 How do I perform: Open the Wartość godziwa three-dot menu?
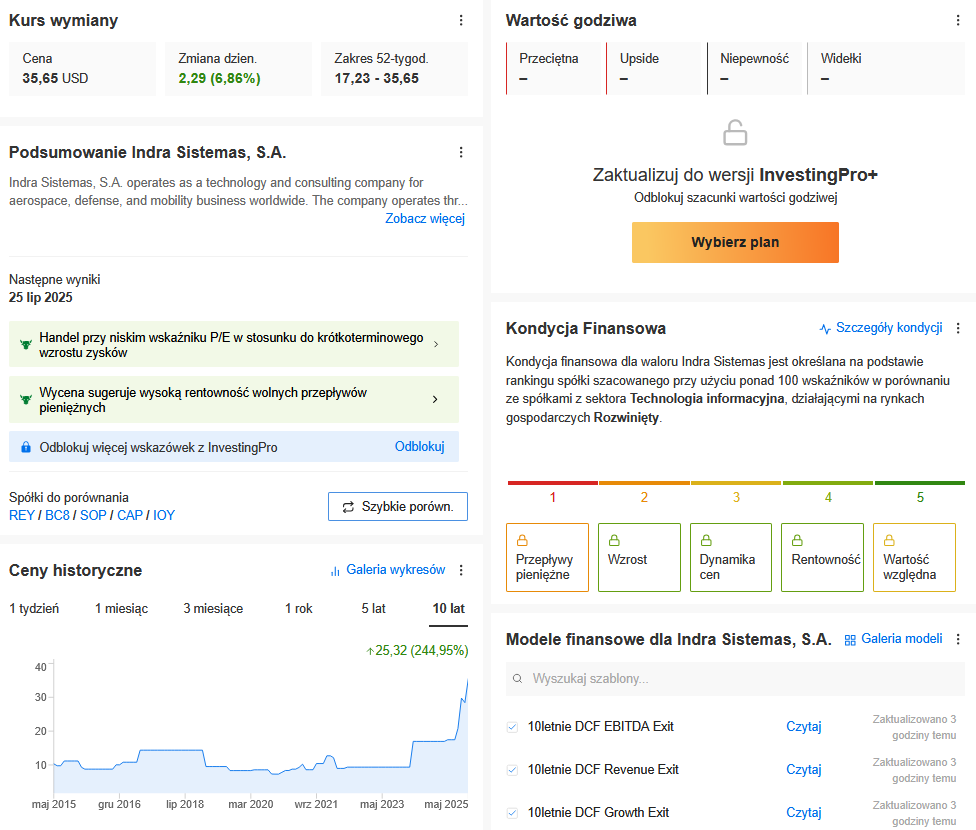click(x=958, y=21)
